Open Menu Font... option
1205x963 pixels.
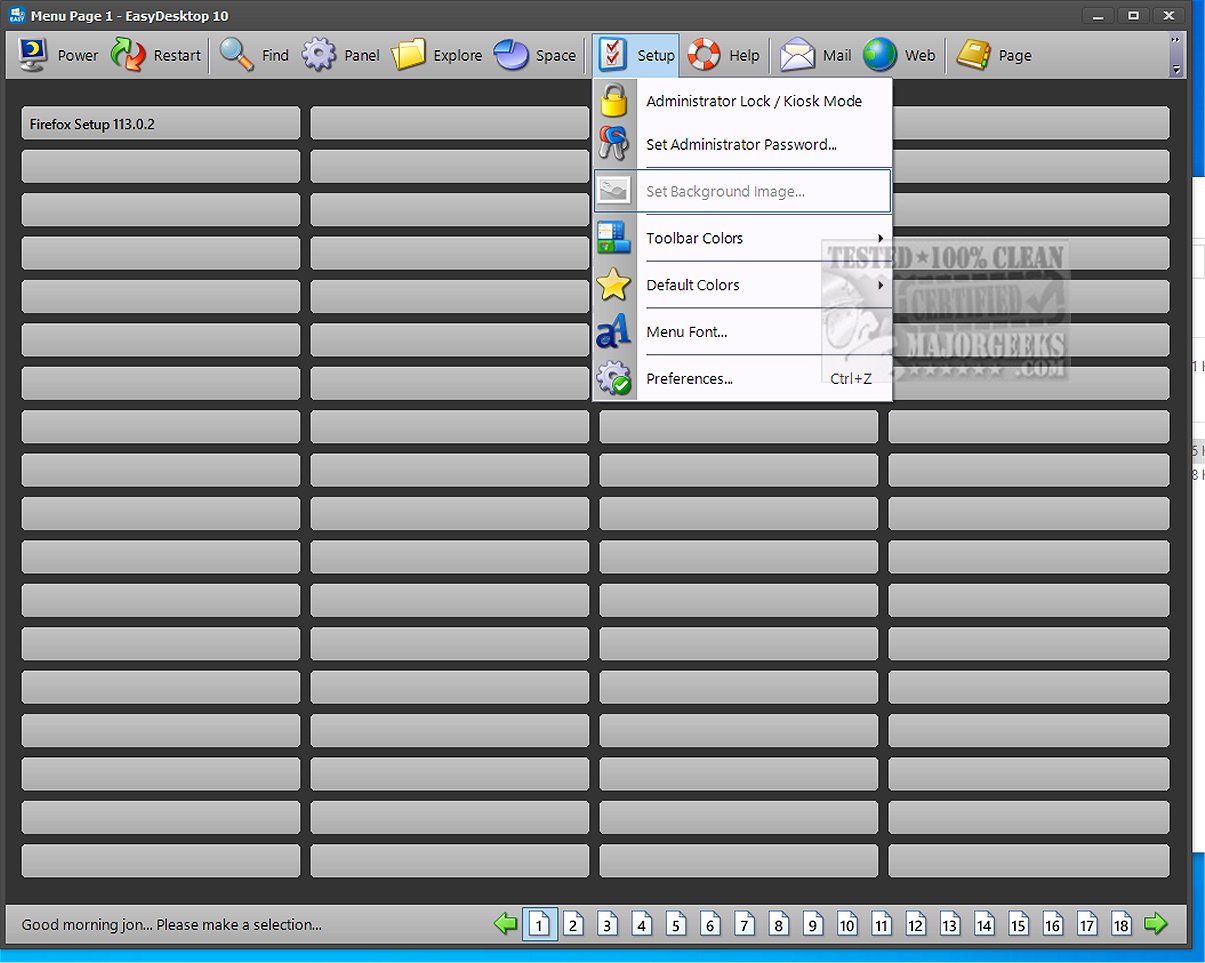click(742, 332)
